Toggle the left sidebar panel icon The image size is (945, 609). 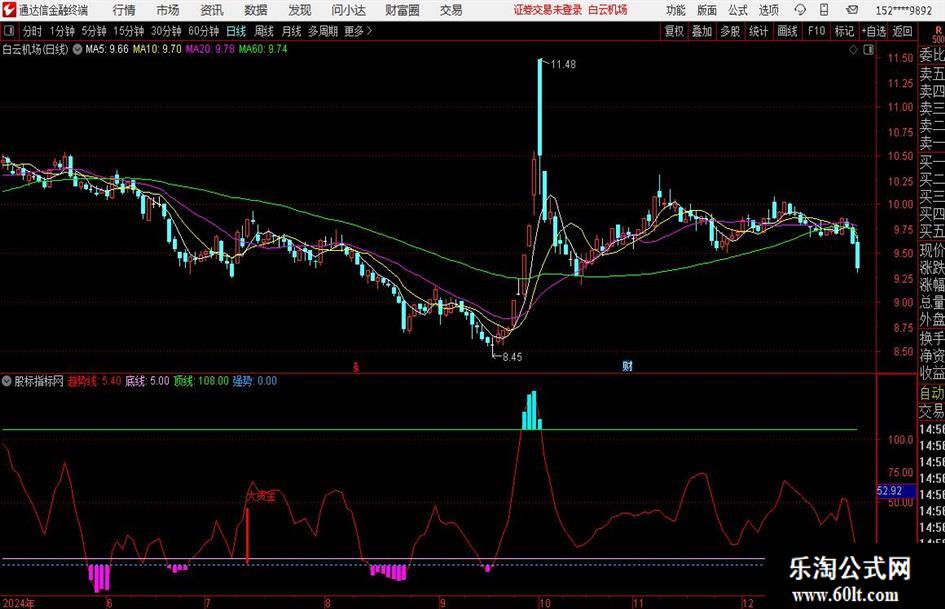(9, 31)
